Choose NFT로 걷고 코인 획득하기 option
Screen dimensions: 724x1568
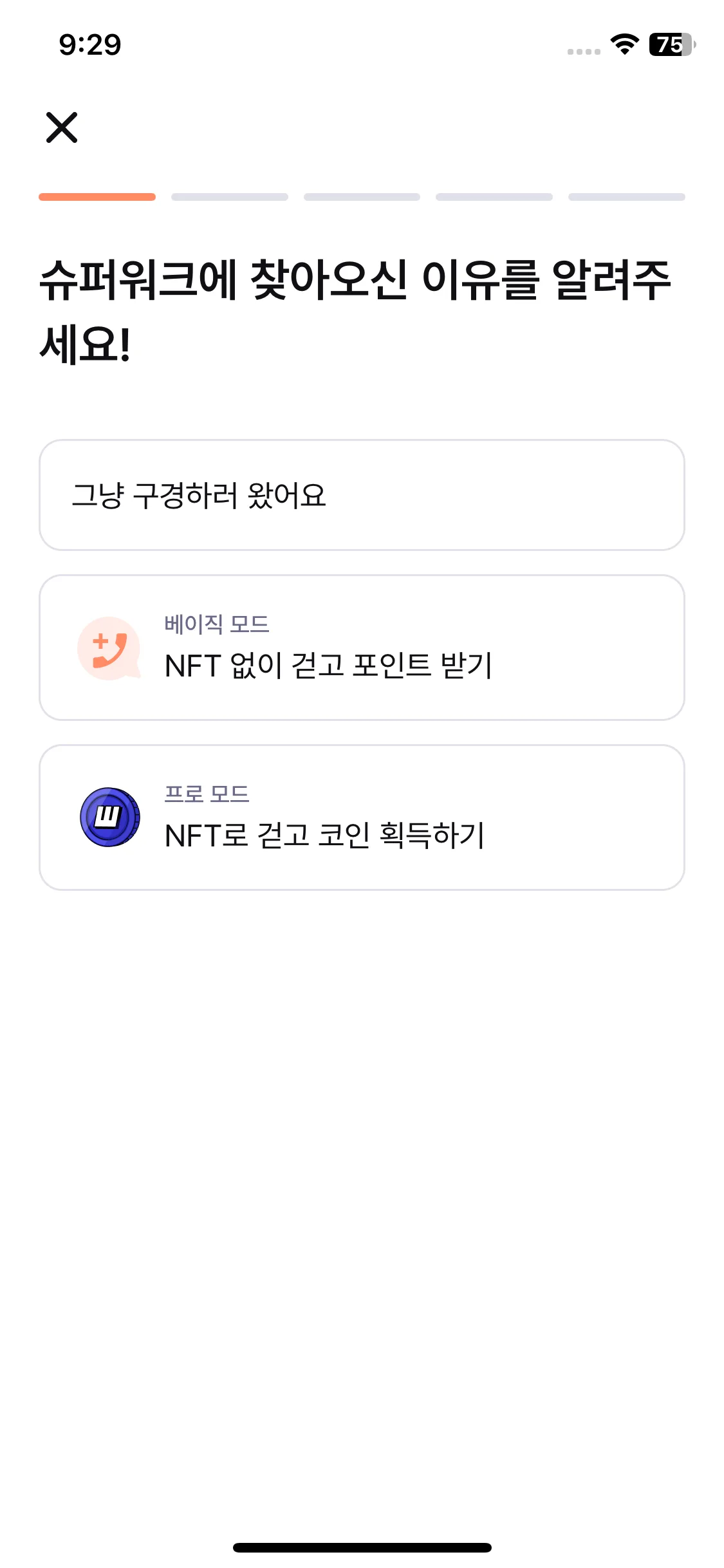362,817
